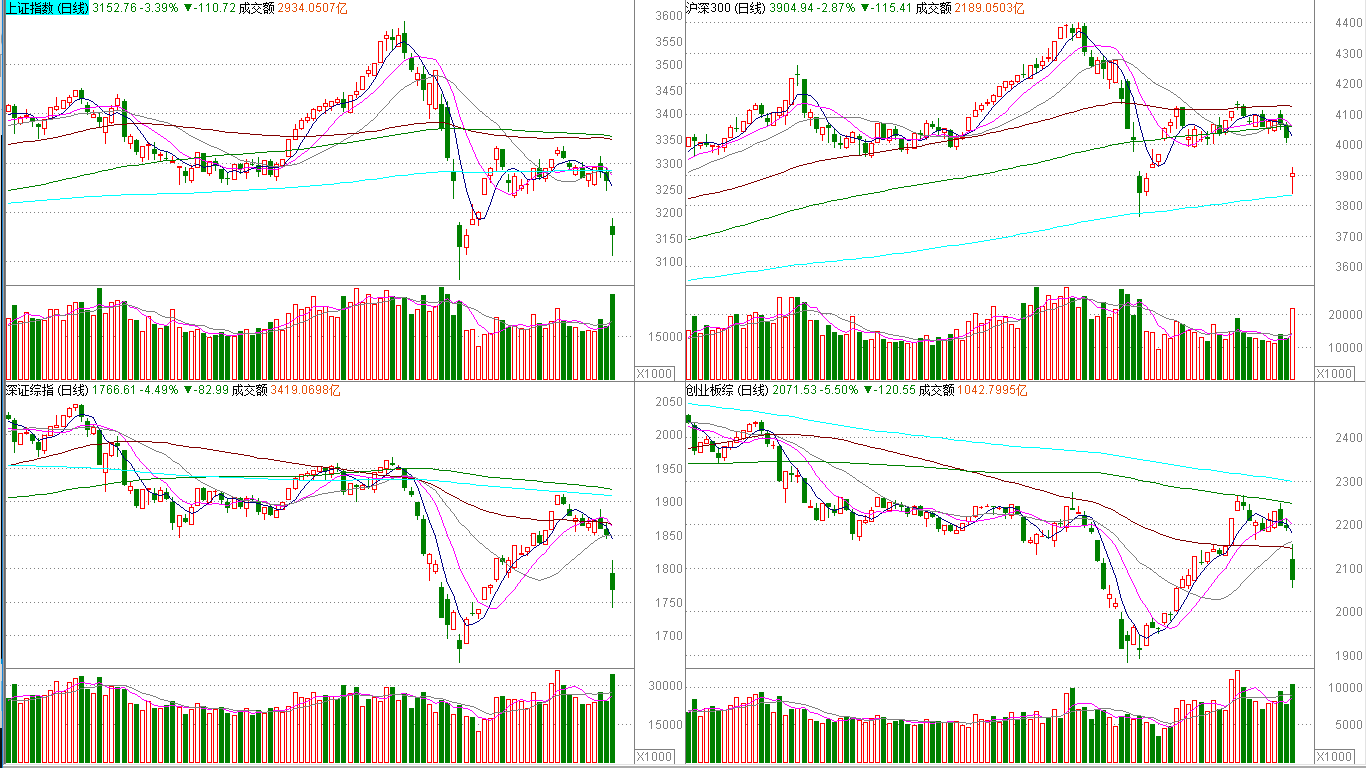
Task: Click the 4100 price axis label
Action: (1347, 115)
